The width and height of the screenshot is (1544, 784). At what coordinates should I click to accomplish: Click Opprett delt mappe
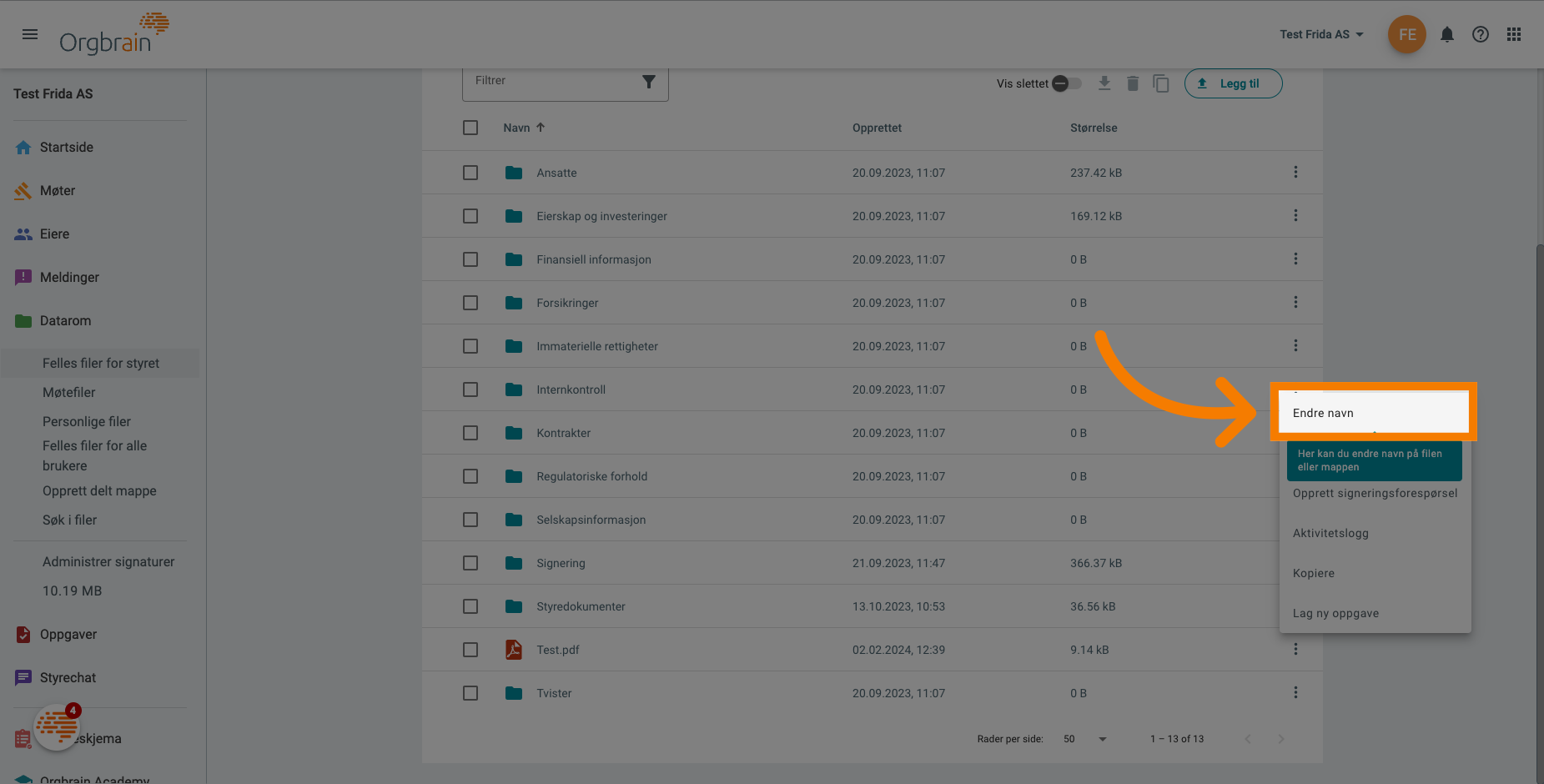click(99, 490)
